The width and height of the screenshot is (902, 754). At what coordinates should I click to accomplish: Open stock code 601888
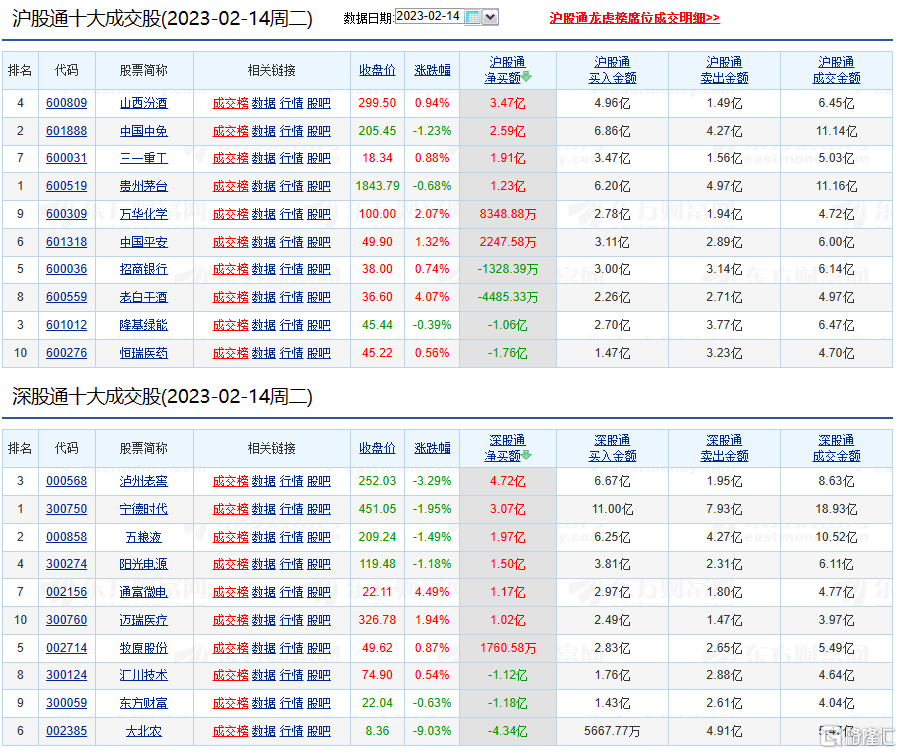pos(67,131)
